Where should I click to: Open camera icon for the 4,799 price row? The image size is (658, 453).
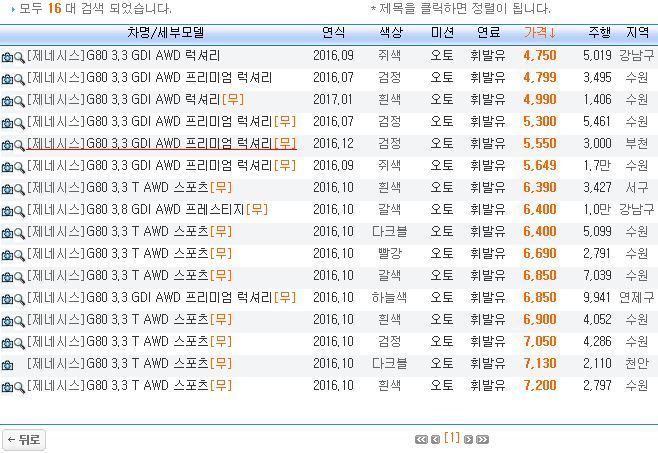click(x=7, y=79)
